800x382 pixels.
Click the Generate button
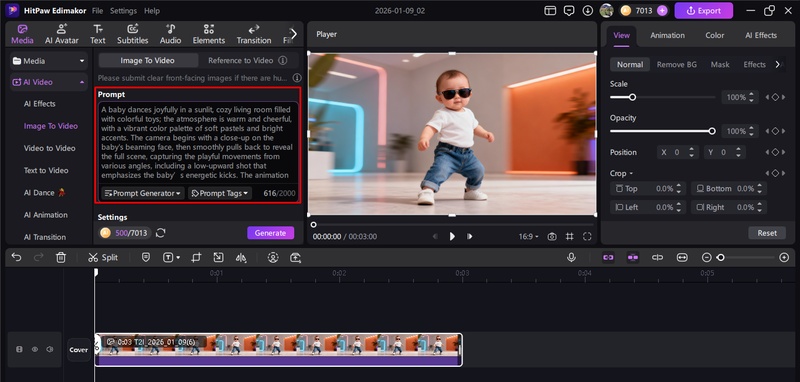(x=270, y=233)
